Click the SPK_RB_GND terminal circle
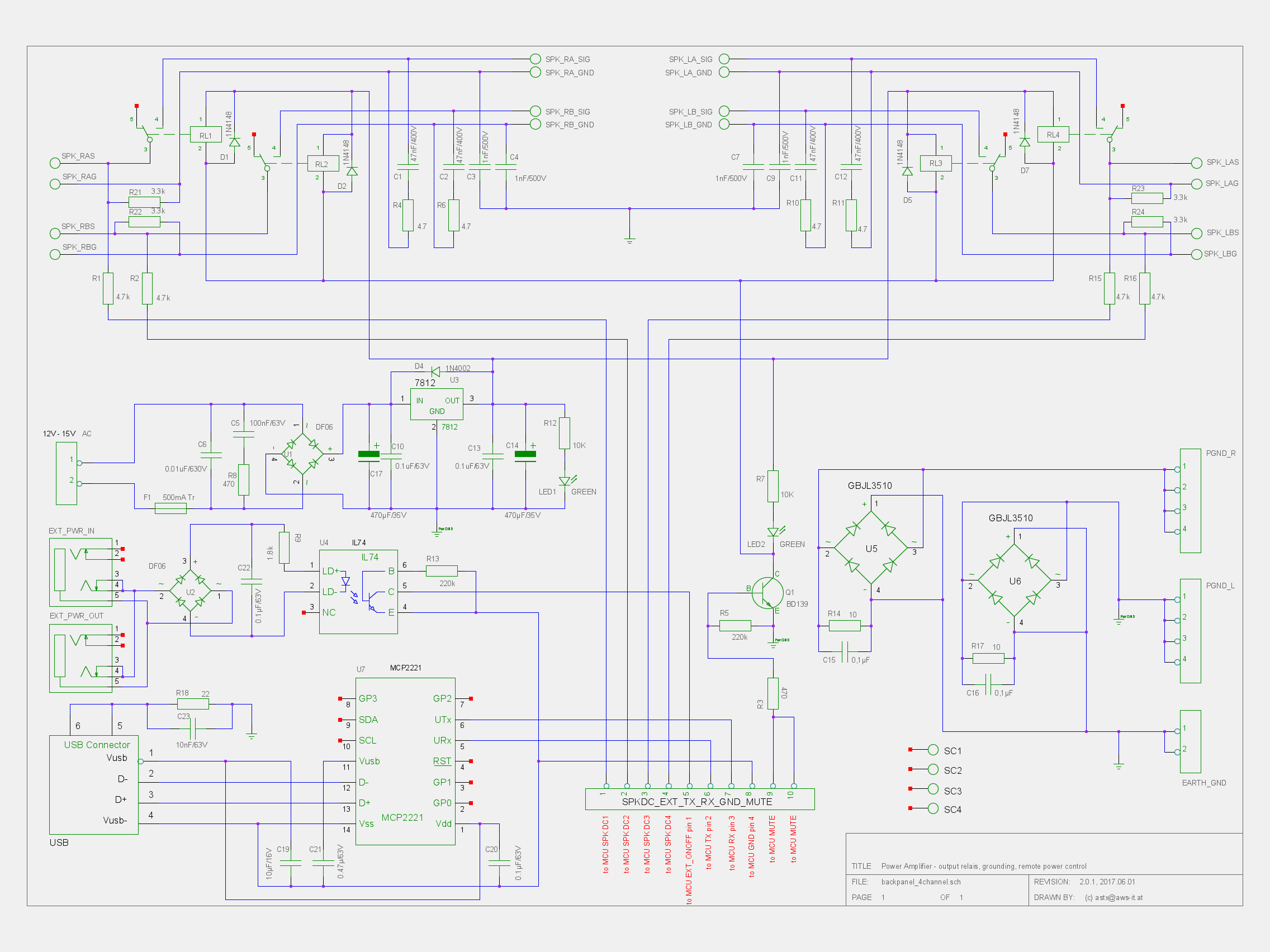Screen dimensions: 1270x952 (x=535, y=124)
